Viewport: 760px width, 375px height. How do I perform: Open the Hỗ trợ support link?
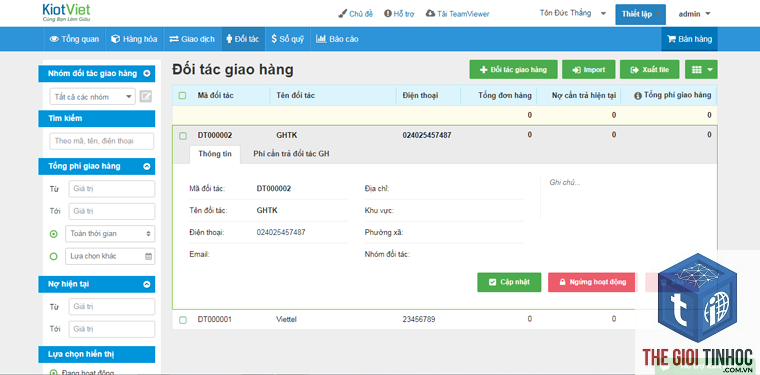[399, 14]
